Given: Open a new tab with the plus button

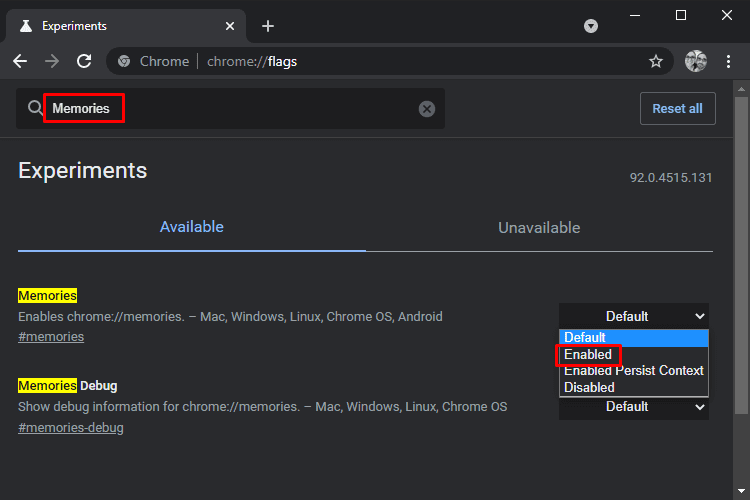Looking at the screenshot, I should point(268,26).
